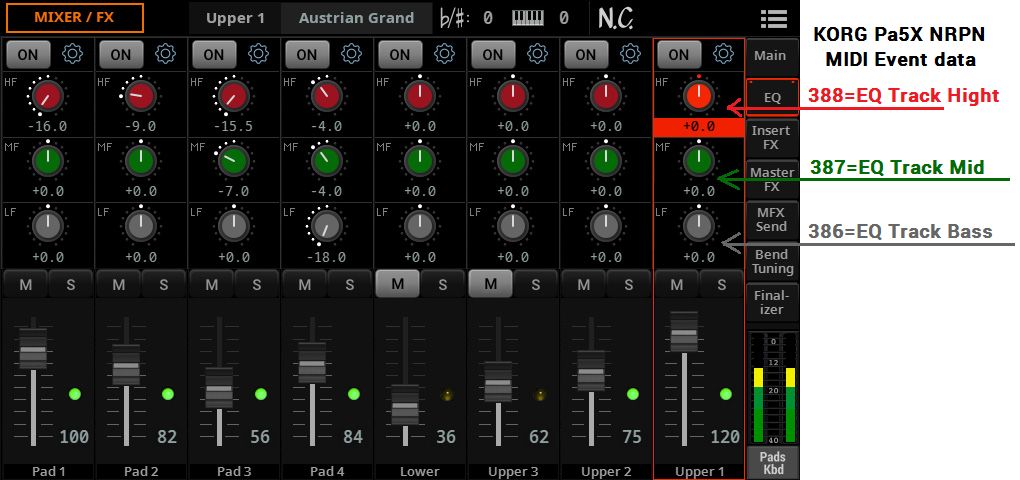Open the settings gear for Pad 3 channel
The height and width of the screenshot is (480, 1020).
tap(258, 54)
